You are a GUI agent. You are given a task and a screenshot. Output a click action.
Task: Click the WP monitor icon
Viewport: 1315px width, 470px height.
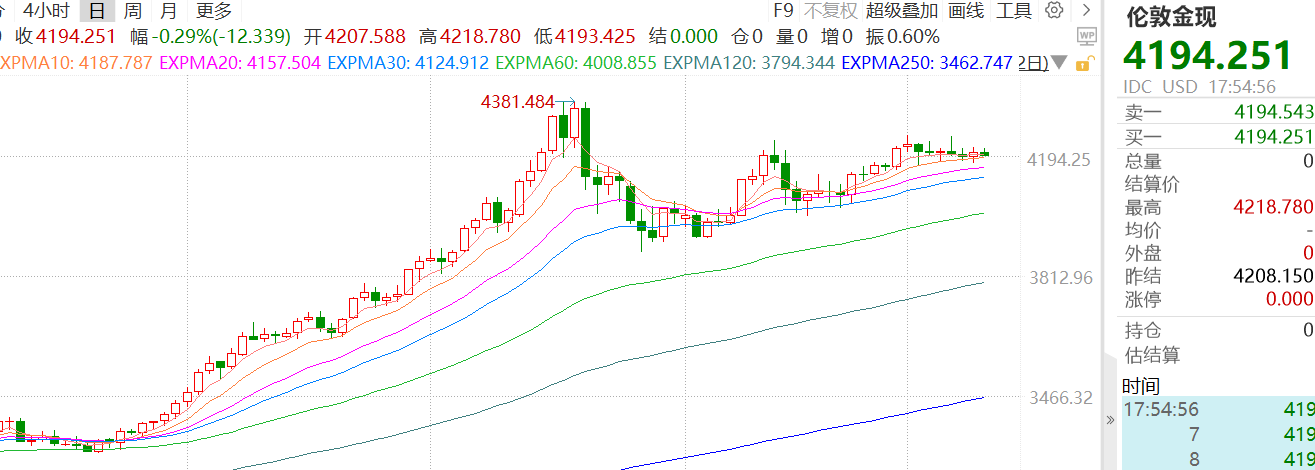tap(1087, 38)
